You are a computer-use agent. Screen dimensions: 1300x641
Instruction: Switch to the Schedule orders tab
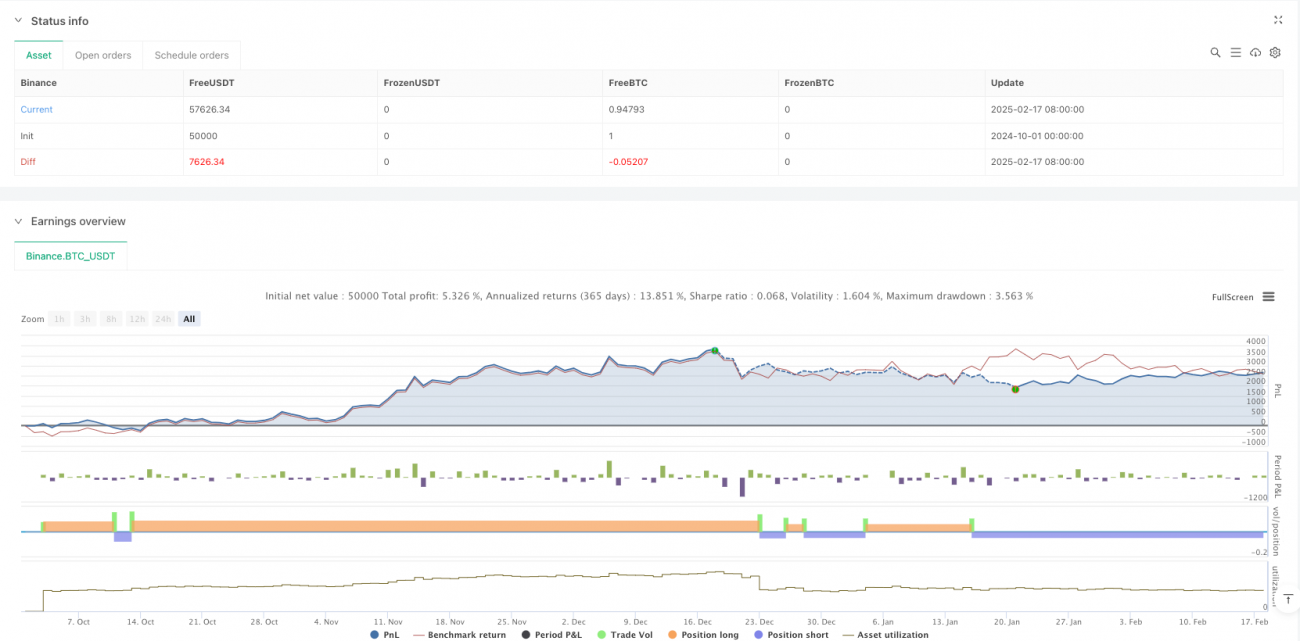[x=191, y=55]
